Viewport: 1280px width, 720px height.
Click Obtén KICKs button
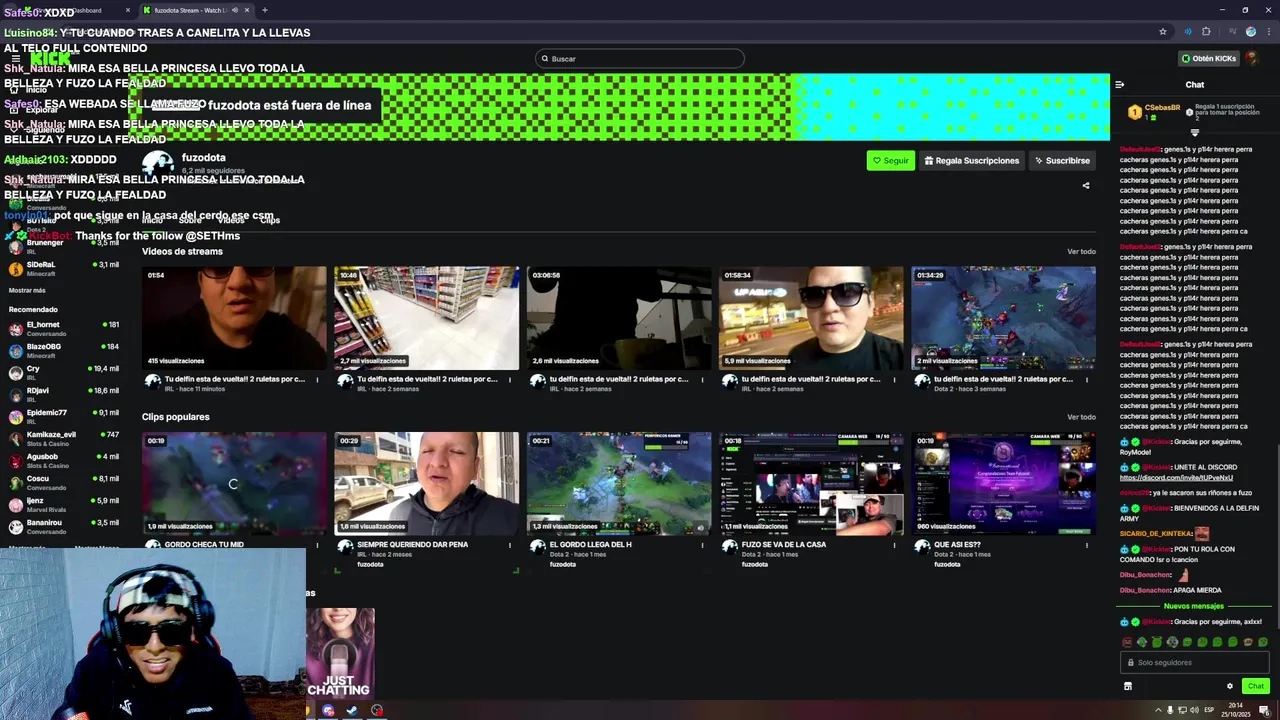click(1209, 58)
